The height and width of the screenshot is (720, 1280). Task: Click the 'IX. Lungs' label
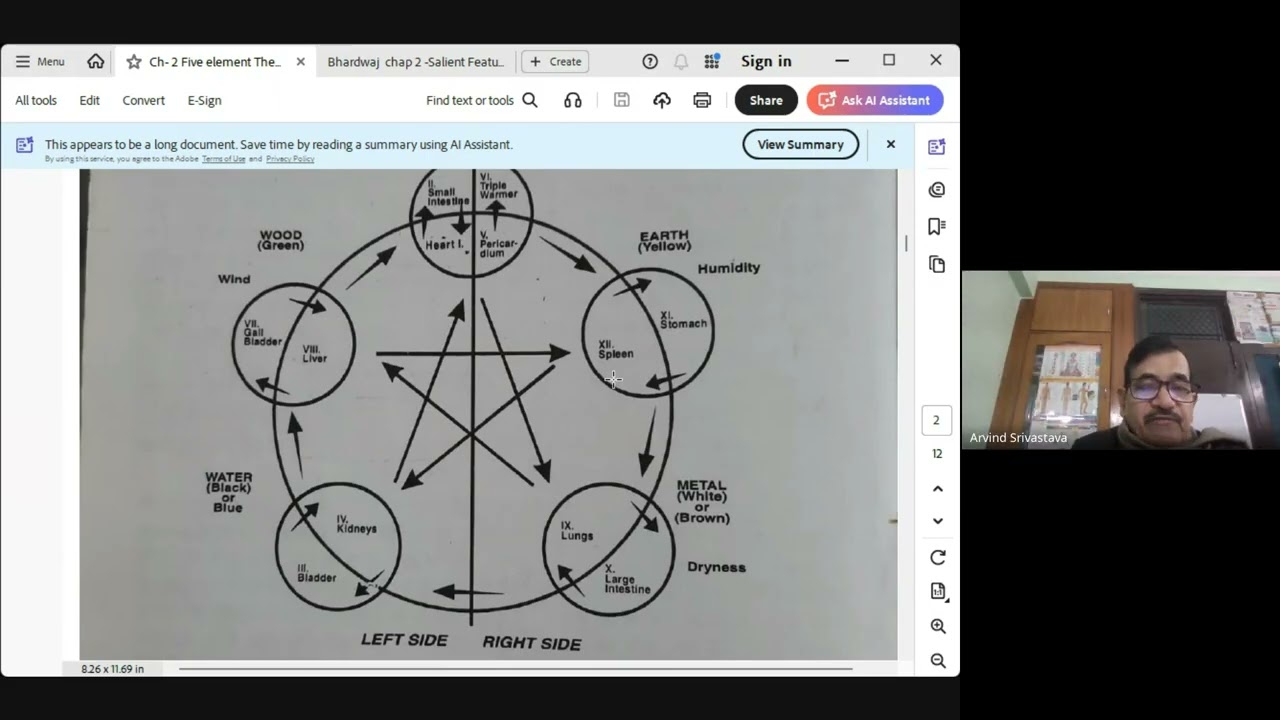(x=577, y=530)
